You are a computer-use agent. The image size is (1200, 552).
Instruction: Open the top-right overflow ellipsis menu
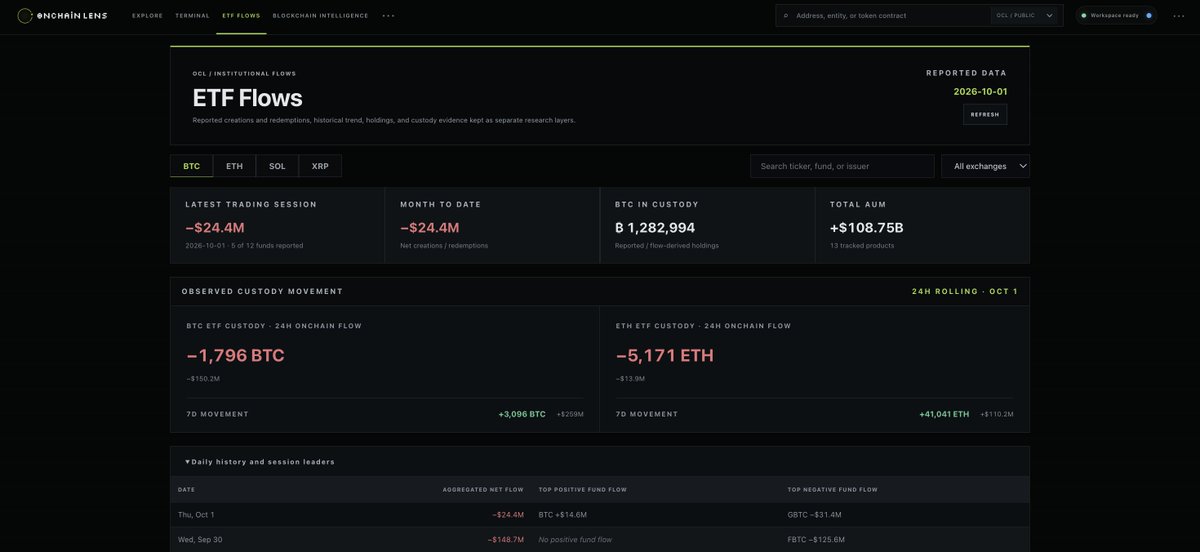coord(1178,16)
